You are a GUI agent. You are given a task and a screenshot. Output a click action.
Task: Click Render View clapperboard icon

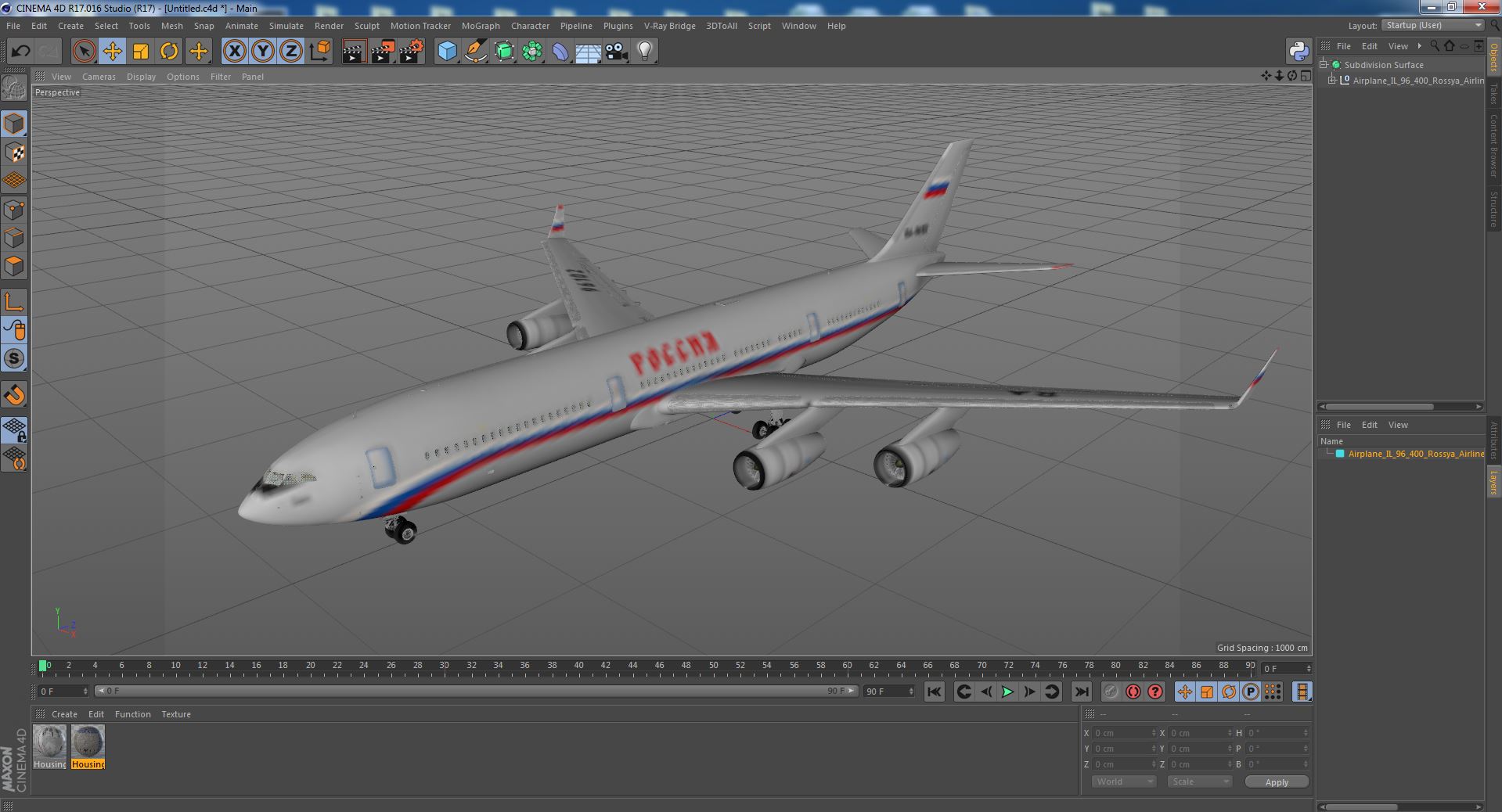coord(354,52)
